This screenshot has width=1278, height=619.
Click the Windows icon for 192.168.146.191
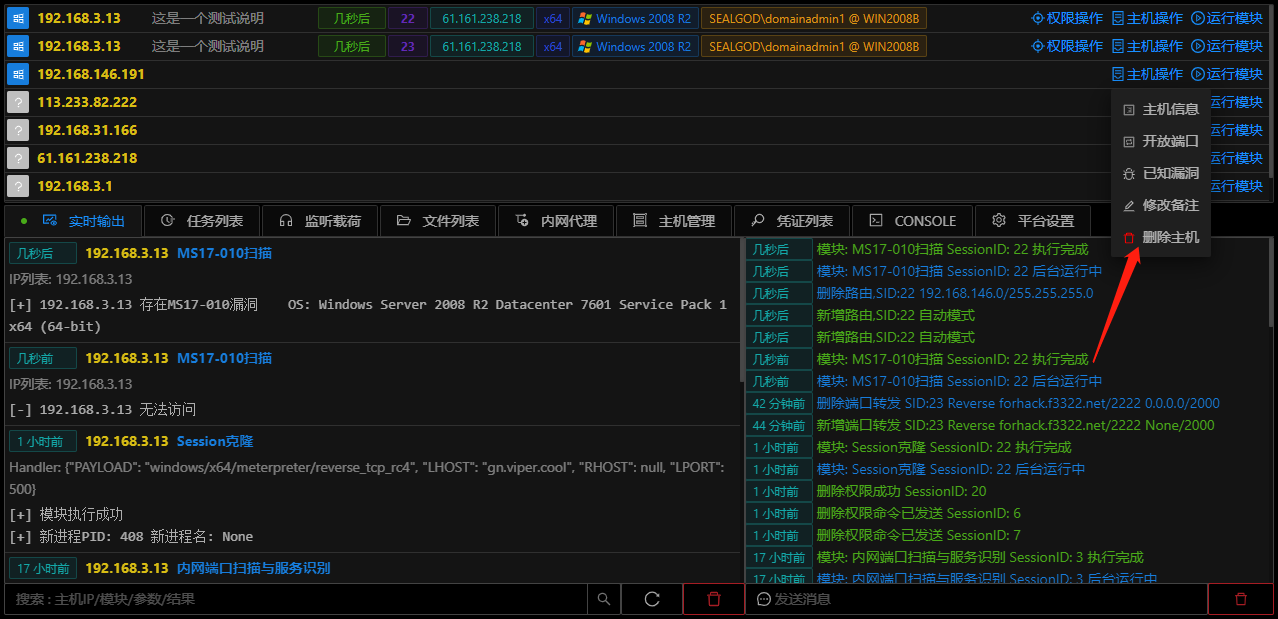click(x=17, y=74)
